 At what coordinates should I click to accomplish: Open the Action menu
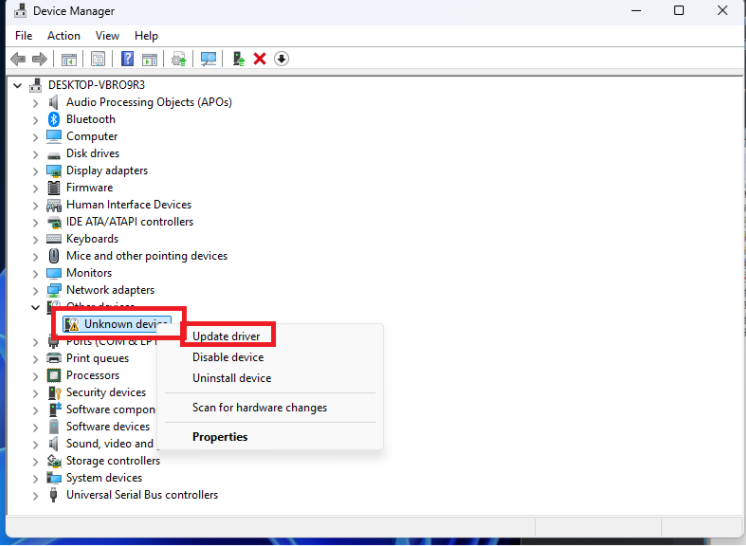[x=64, y=36]
